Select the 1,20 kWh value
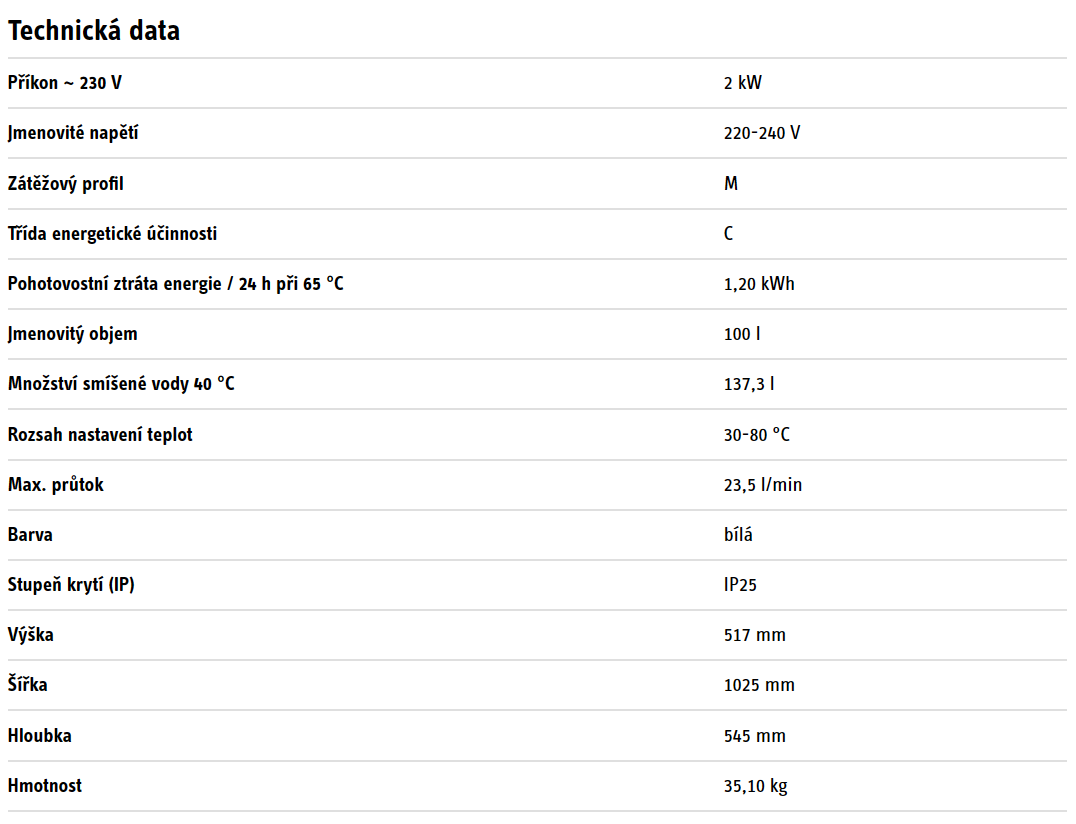The width and height of the screenshot is (1076, 824). click(x=759, y=284)
